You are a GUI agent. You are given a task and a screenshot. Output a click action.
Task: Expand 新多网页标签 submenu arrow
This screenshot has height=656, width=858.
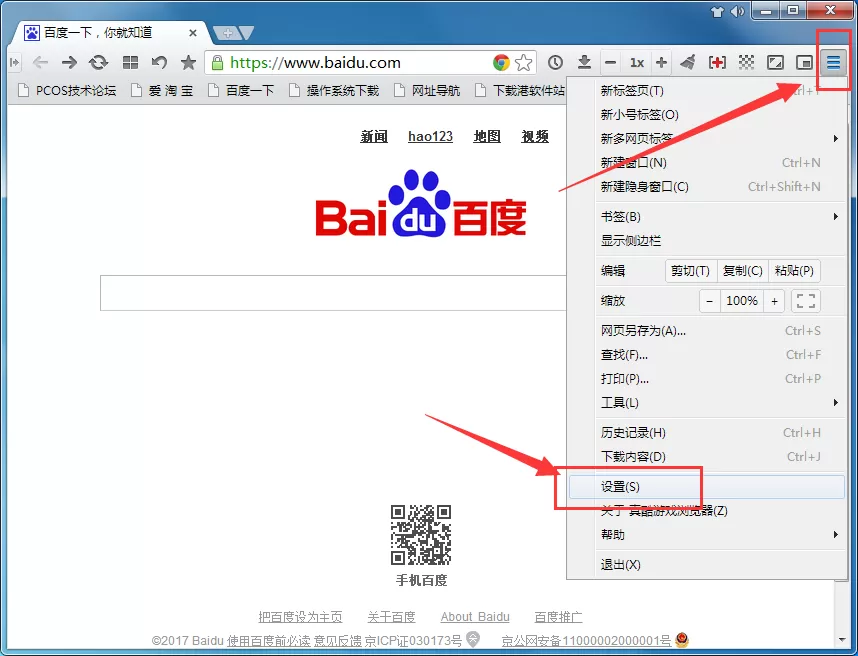click(836, 138)
